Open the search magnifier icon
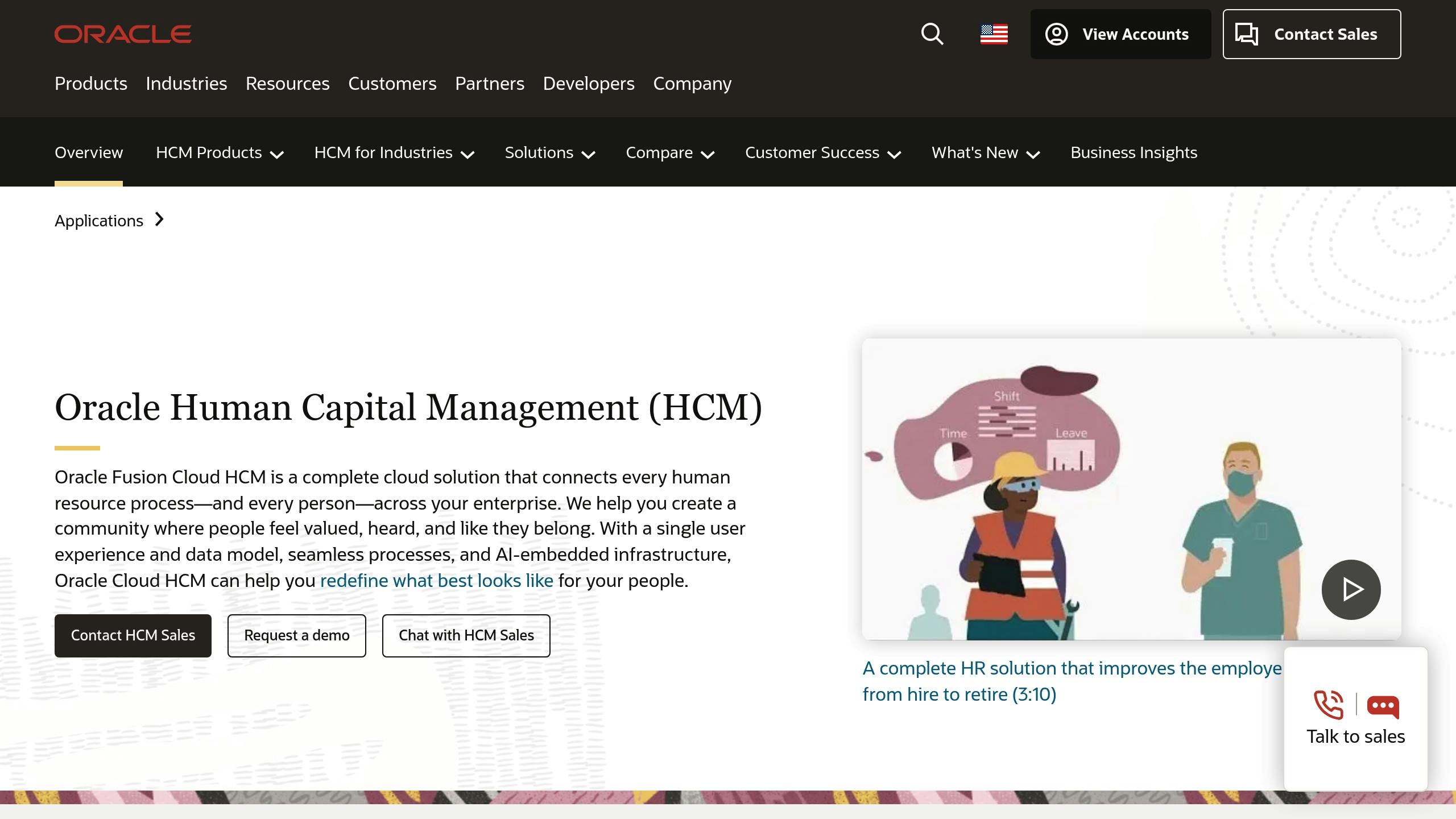 pyautogui.click(x=932, y=34)
